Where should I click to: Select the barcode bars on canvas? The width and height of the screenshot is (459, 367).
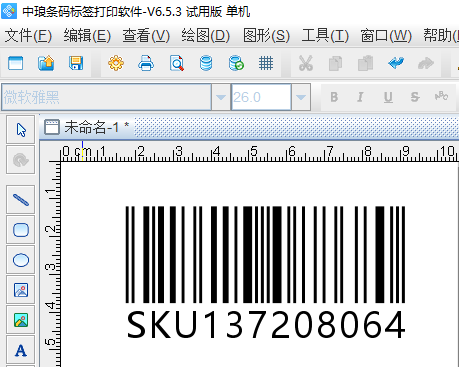(265, 254)
